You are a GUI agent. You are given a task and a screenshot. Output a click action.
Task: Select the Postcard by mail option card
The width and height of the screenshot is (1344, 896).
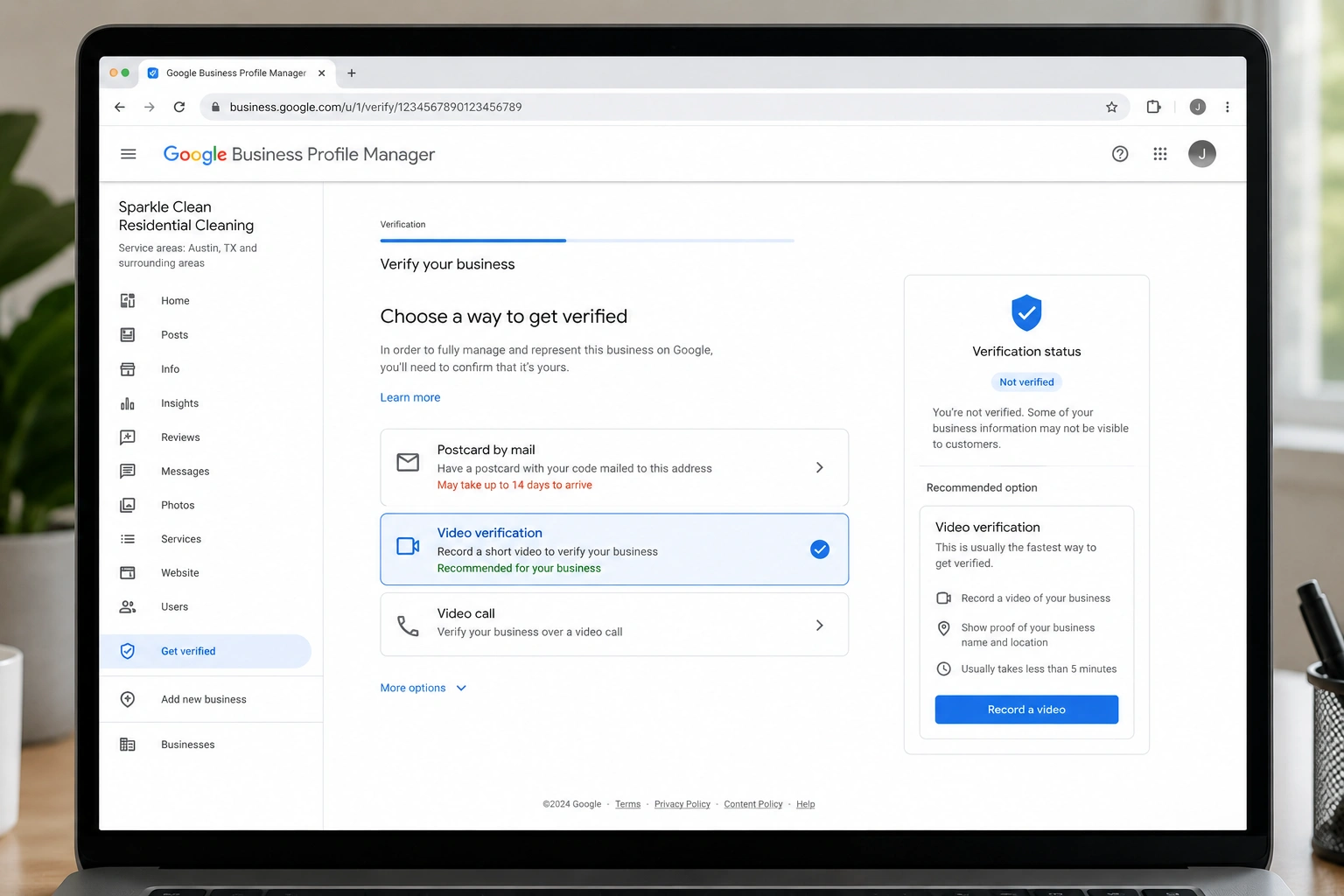click(614, 467)
